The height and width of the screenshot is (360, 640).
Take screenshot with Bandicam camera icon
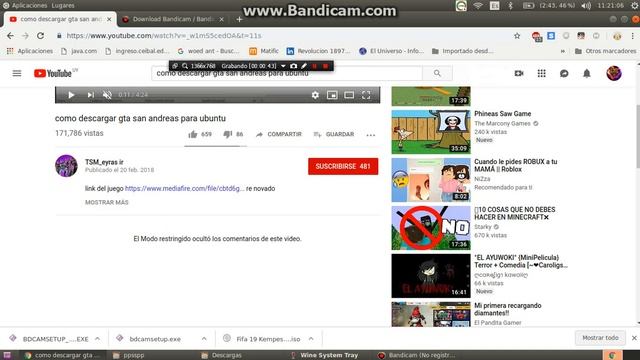pyautogui.click(x=293, y=66)
